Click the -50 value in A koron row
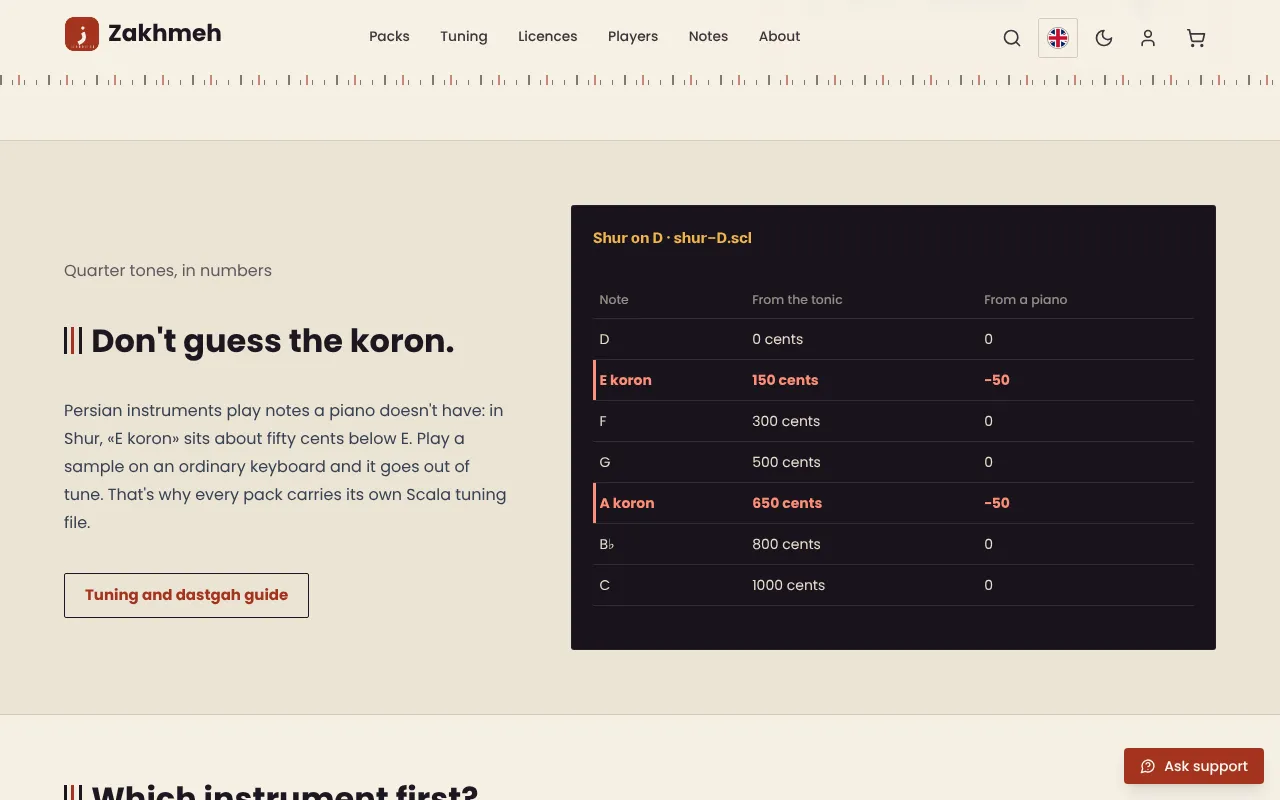 point(997,503)
